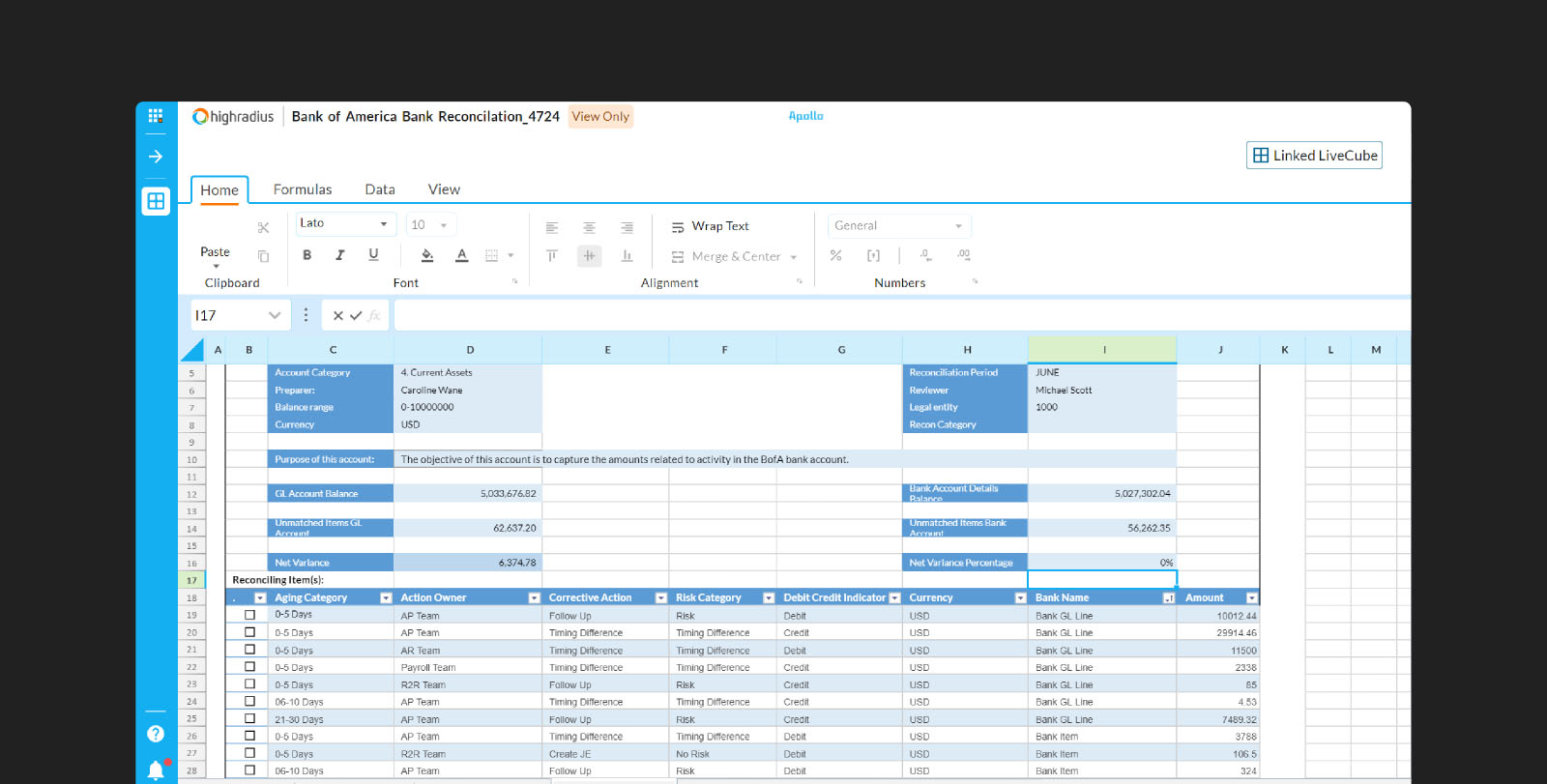This screenshot has height=784, width=1547.
Task: Pick the font color A swatch
Action: coord(462,255)
